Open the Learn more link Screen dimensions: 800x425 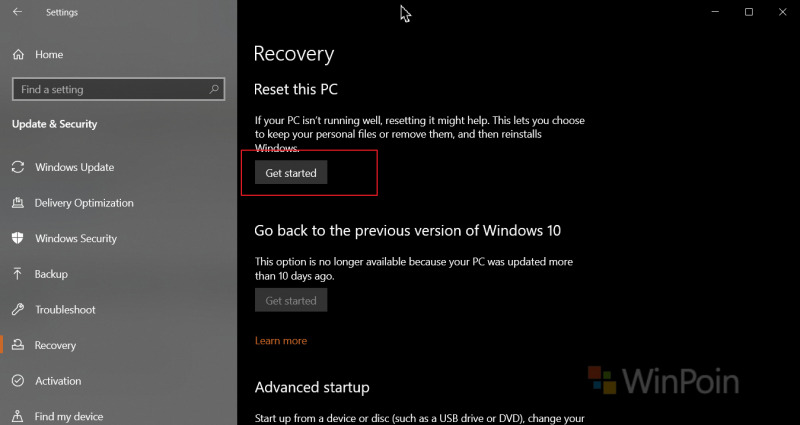coord(281,341)
